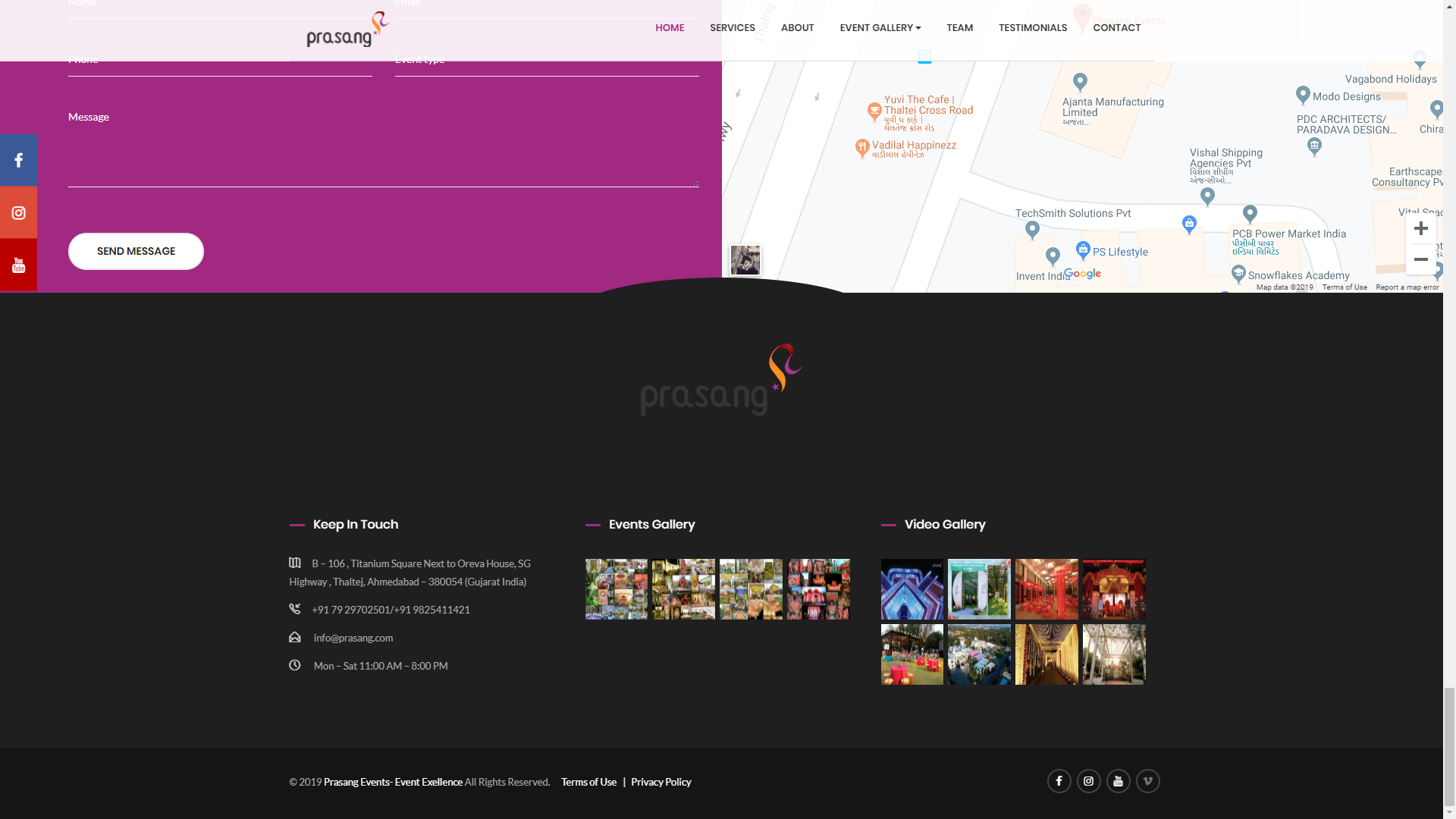The image size is (1456, 819).
Task: Click the PDC Architects map marker
Action: pos(1314,146)
